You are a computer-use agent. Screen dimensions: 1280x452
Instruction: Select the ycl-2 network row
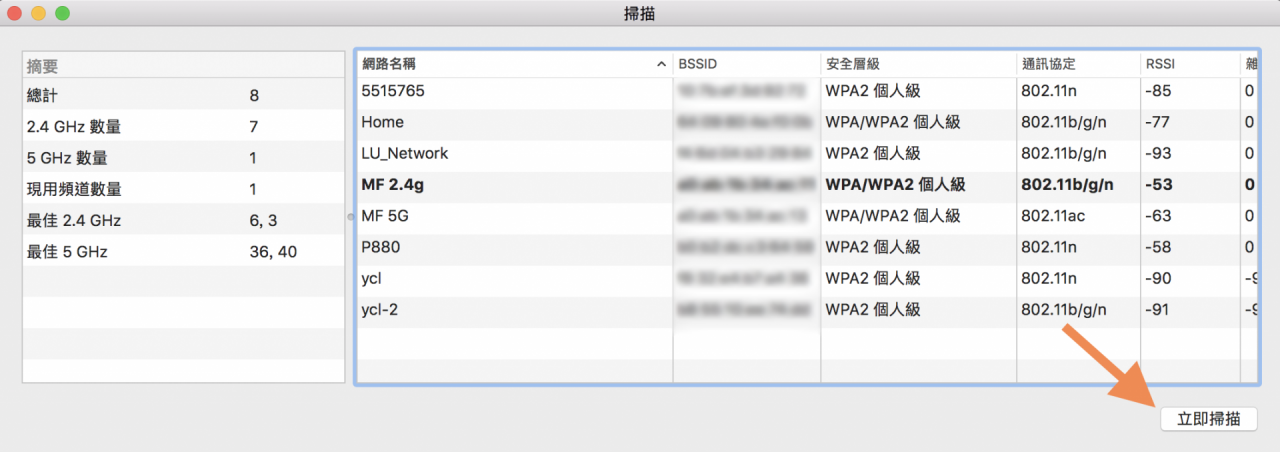pos(807,308)
